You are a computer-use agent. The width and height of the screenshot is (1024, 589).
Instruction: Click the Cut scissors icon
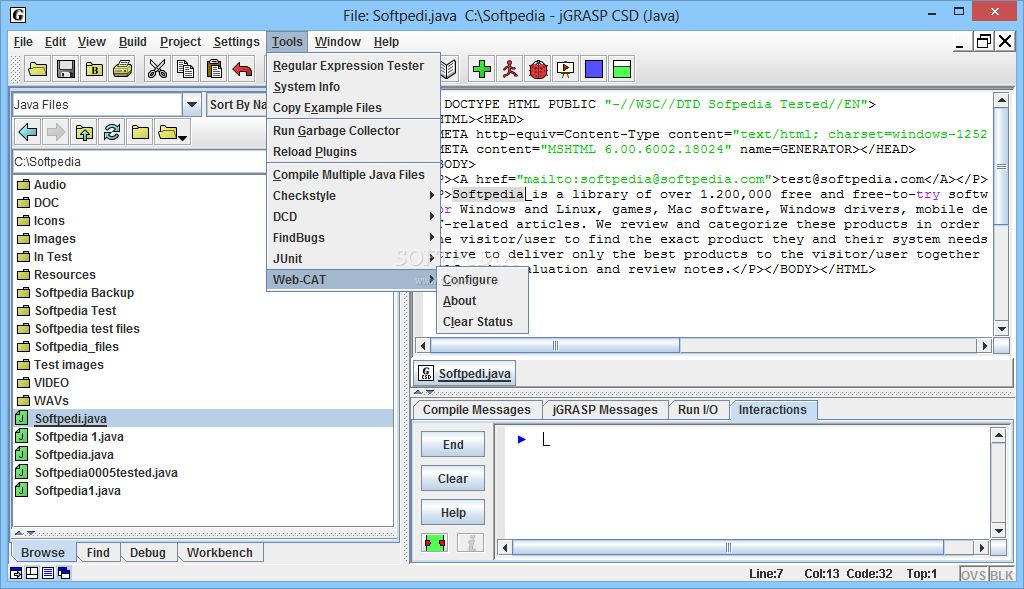click(157, 69)
